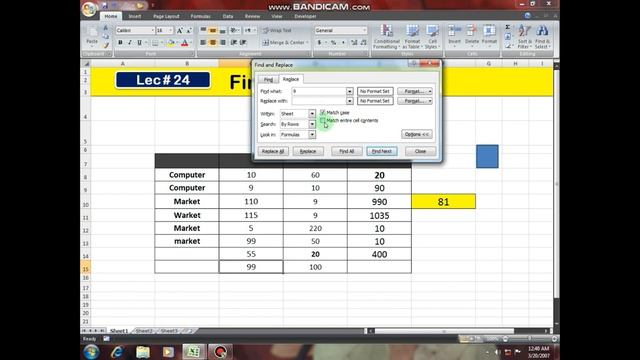Toggle Wrap Text
Viewport: 640px width, 360px height.
[x=277, y=31]
